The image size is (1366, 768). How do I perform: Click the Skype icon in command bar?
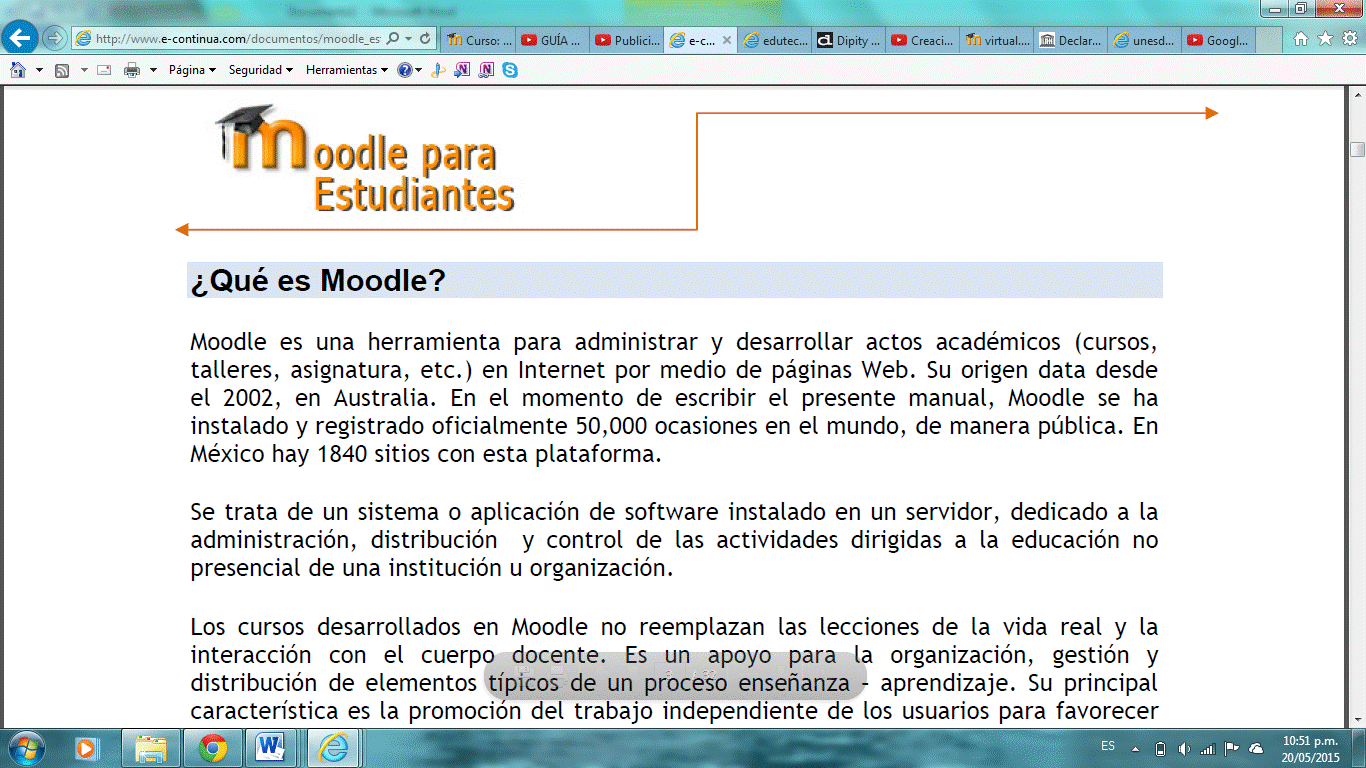click(x=510, y=70)
